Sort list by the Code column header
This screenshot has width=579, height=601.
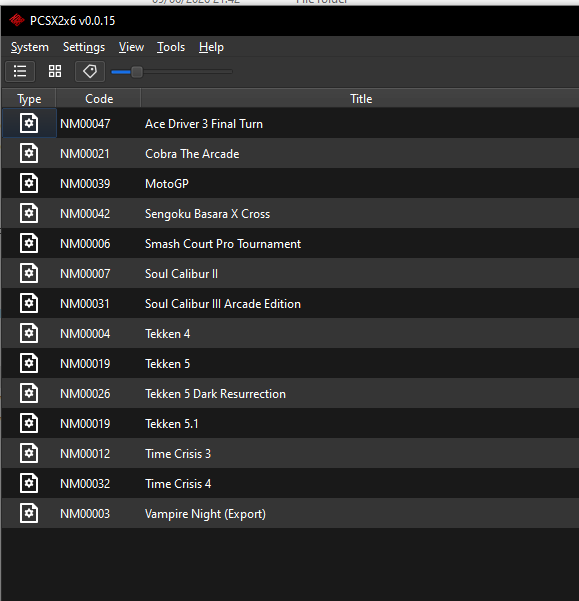tap(99, 99)
